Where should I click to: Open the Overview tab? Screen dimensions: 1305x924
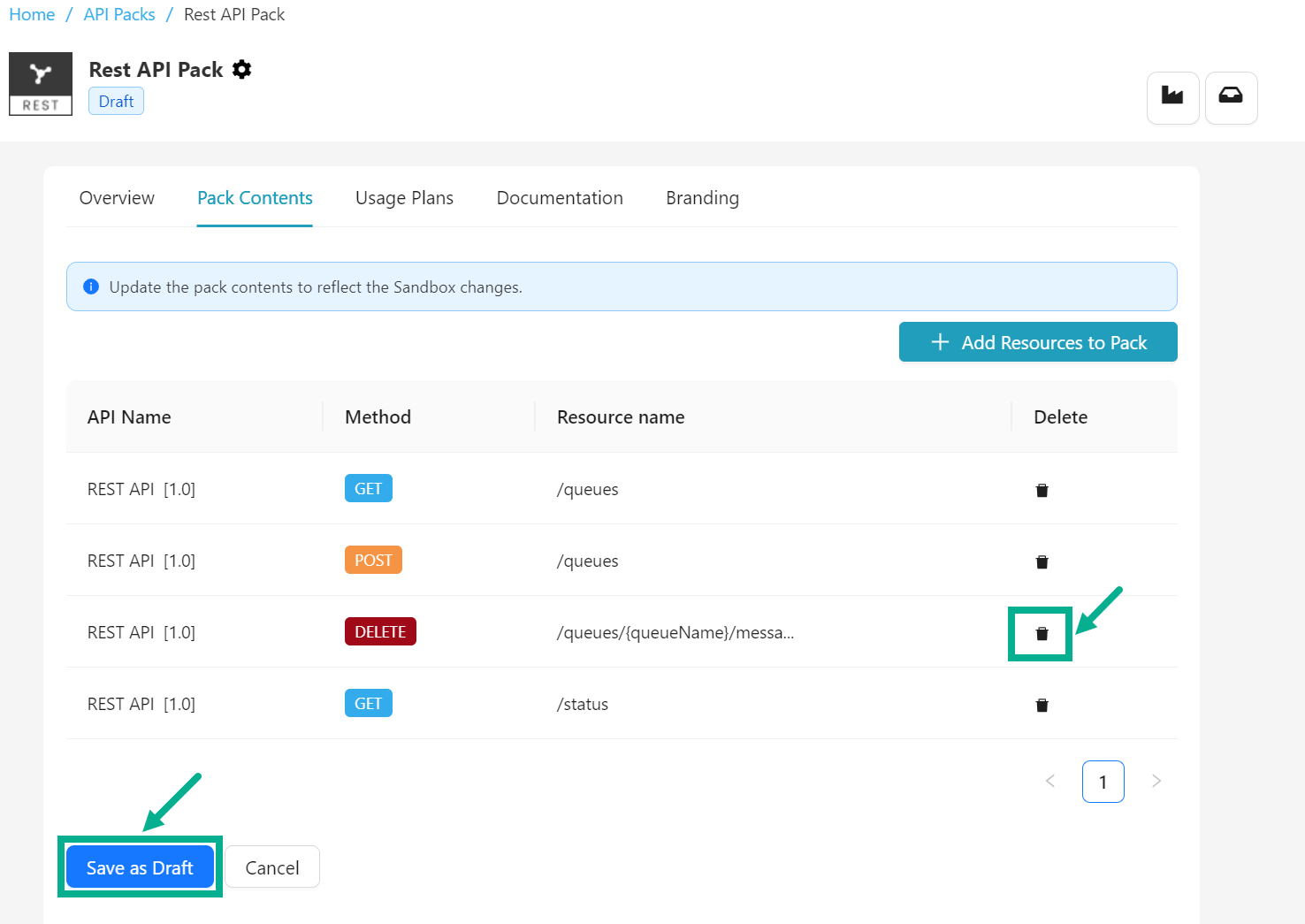117,198
